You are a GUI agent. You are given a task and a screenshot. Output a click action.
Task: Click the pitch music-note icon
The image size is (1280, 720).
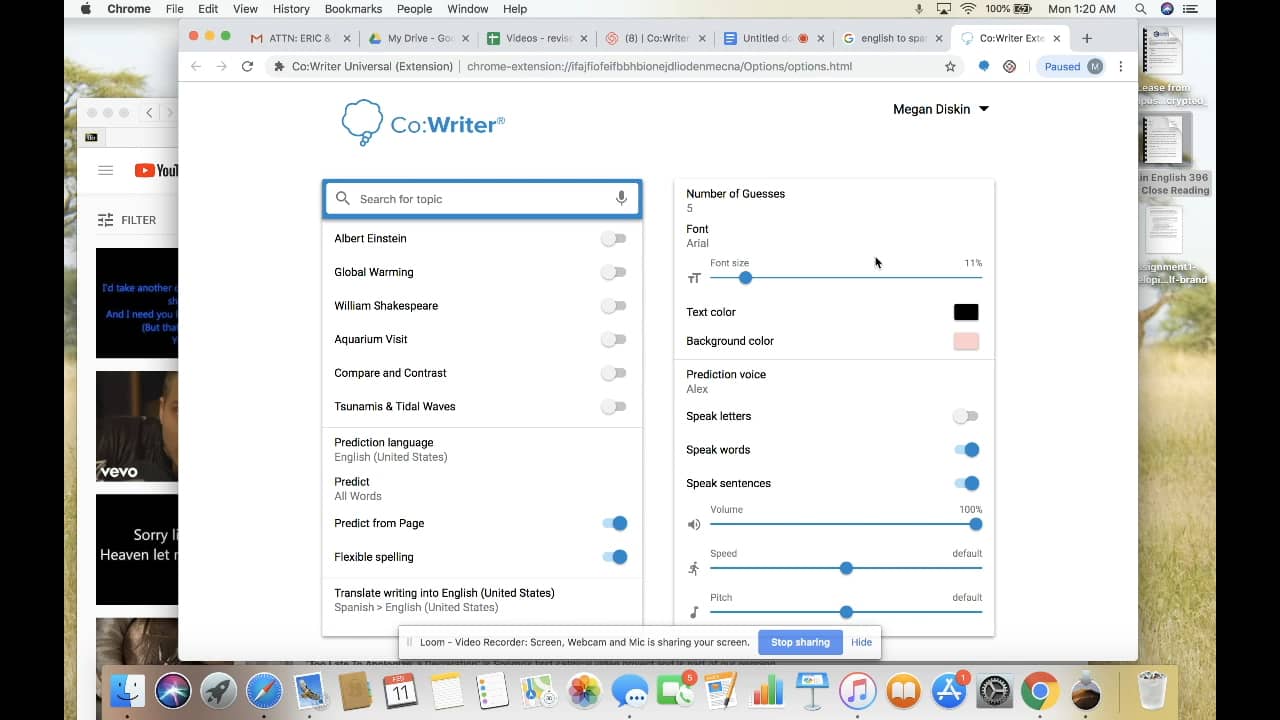click(x=694, y=612)
